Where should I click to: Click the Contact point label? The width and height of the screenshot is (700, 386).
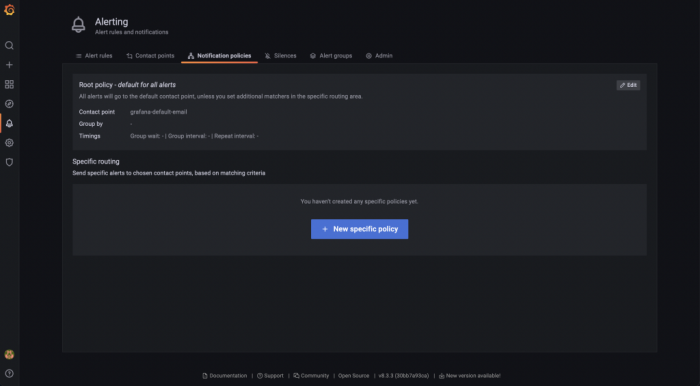tap(97, 112)
